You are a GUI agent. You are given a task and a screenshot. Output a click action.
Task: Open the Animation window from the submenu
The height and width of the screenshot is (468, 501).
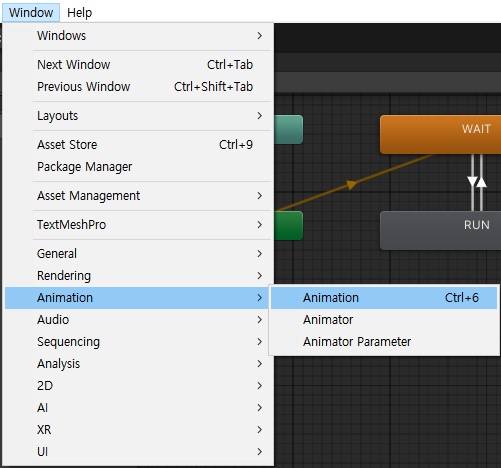[384, 298]
